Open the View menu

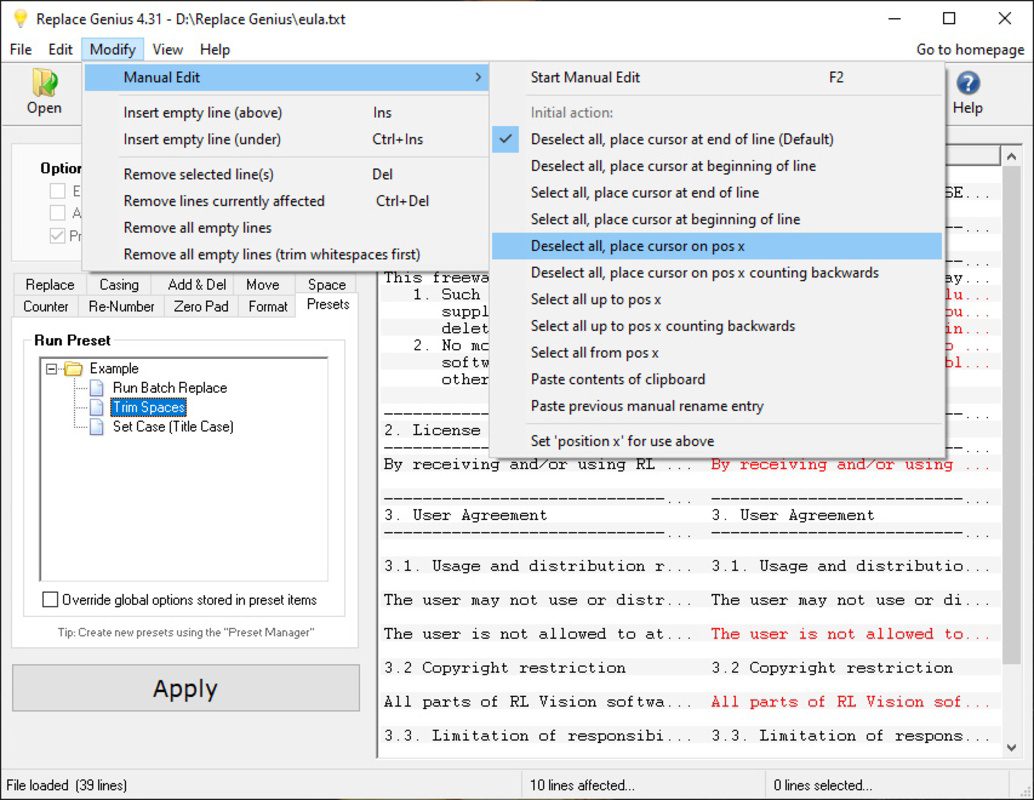[x=167, y=49]
